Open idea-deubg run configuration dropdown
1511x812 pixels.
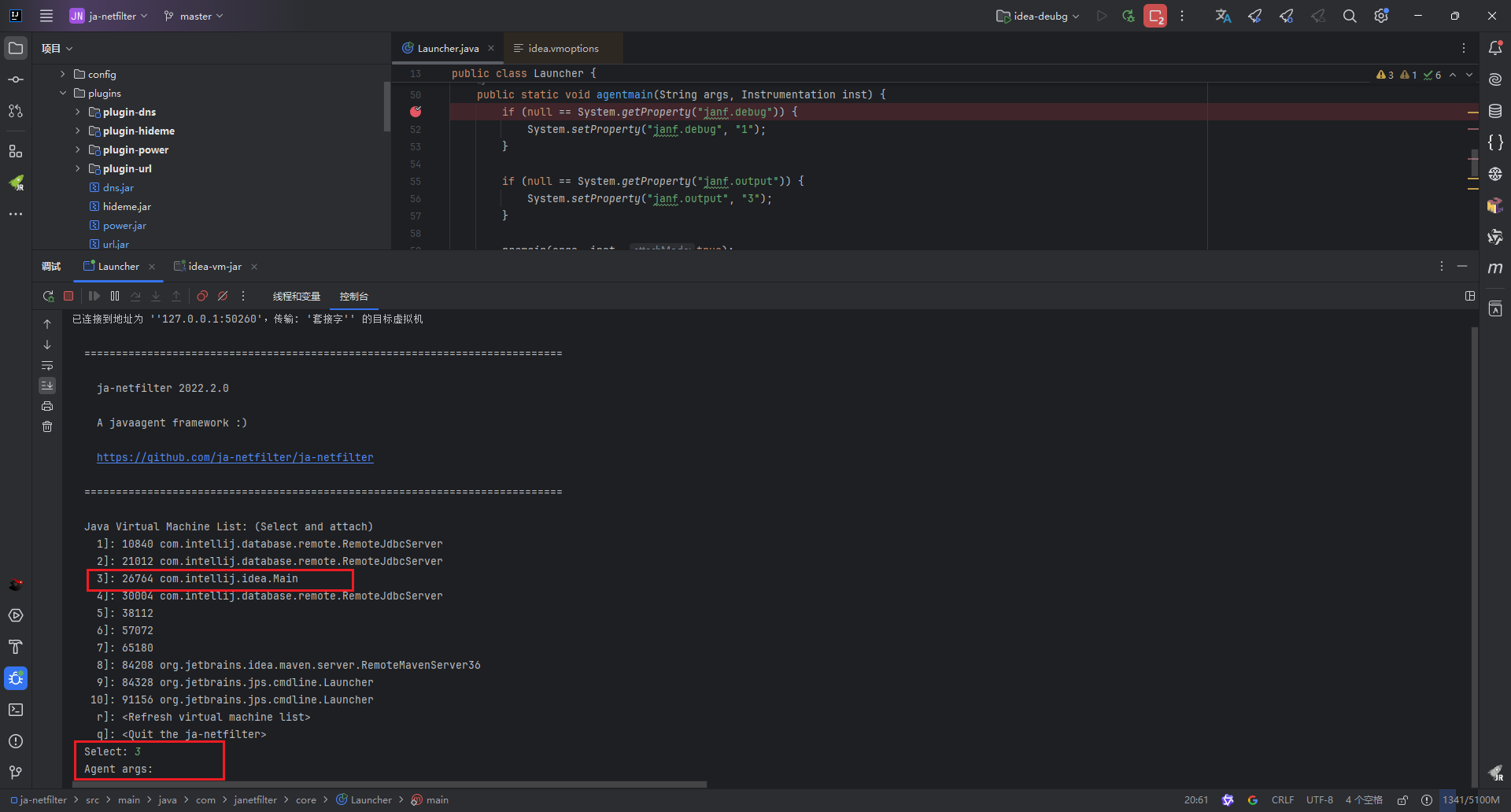point(1037,16)
